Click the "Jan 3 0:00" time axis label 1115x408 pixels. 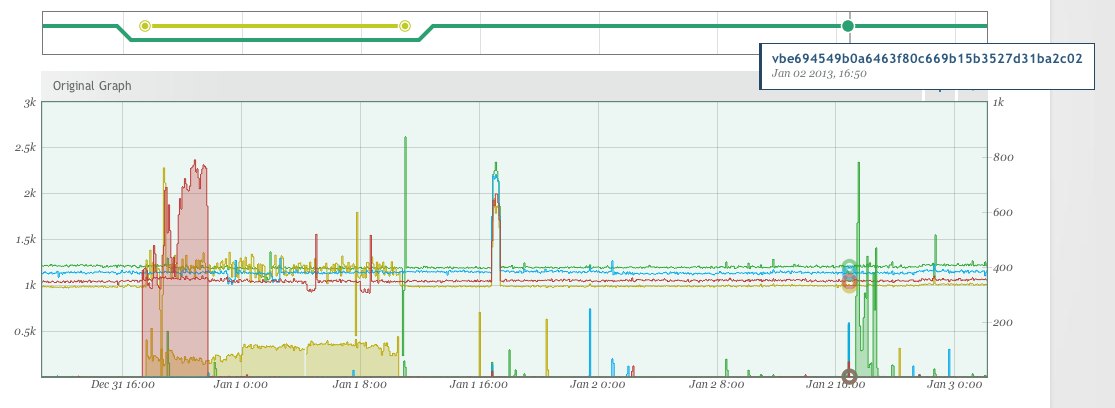(955, 385)
